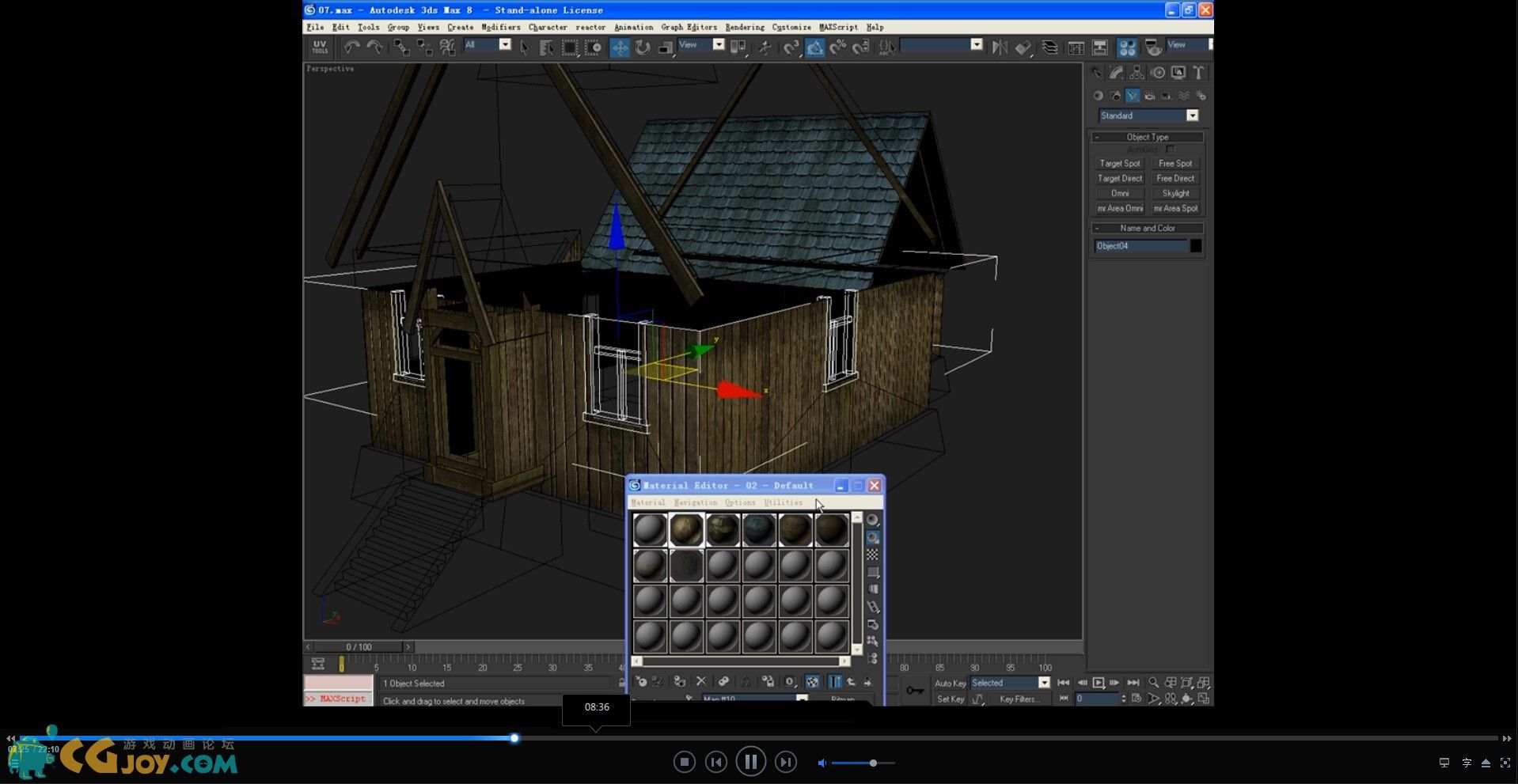Click the Target Spot button

click(1120, 163)
